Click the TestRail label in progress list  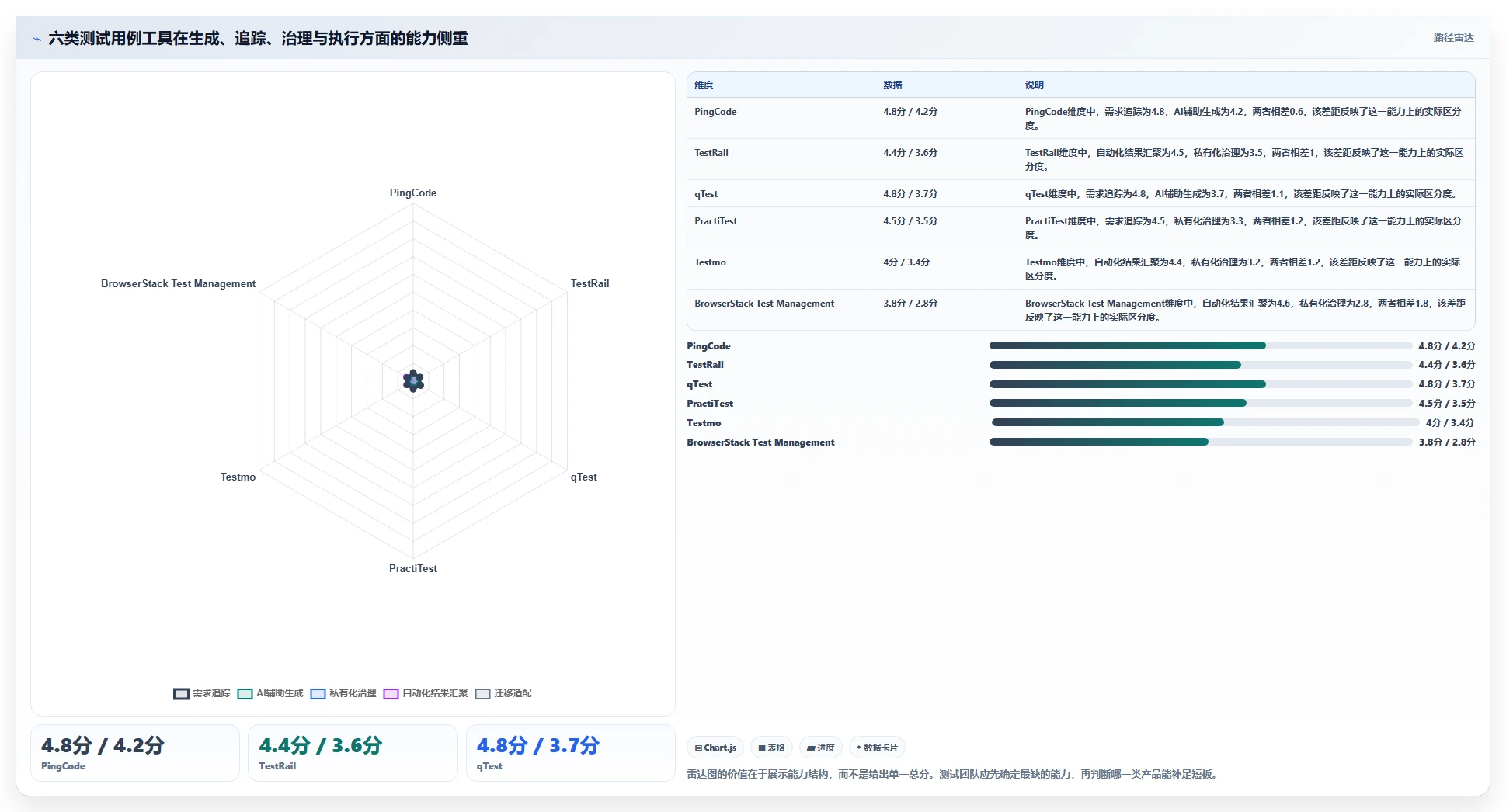point(705,365)
